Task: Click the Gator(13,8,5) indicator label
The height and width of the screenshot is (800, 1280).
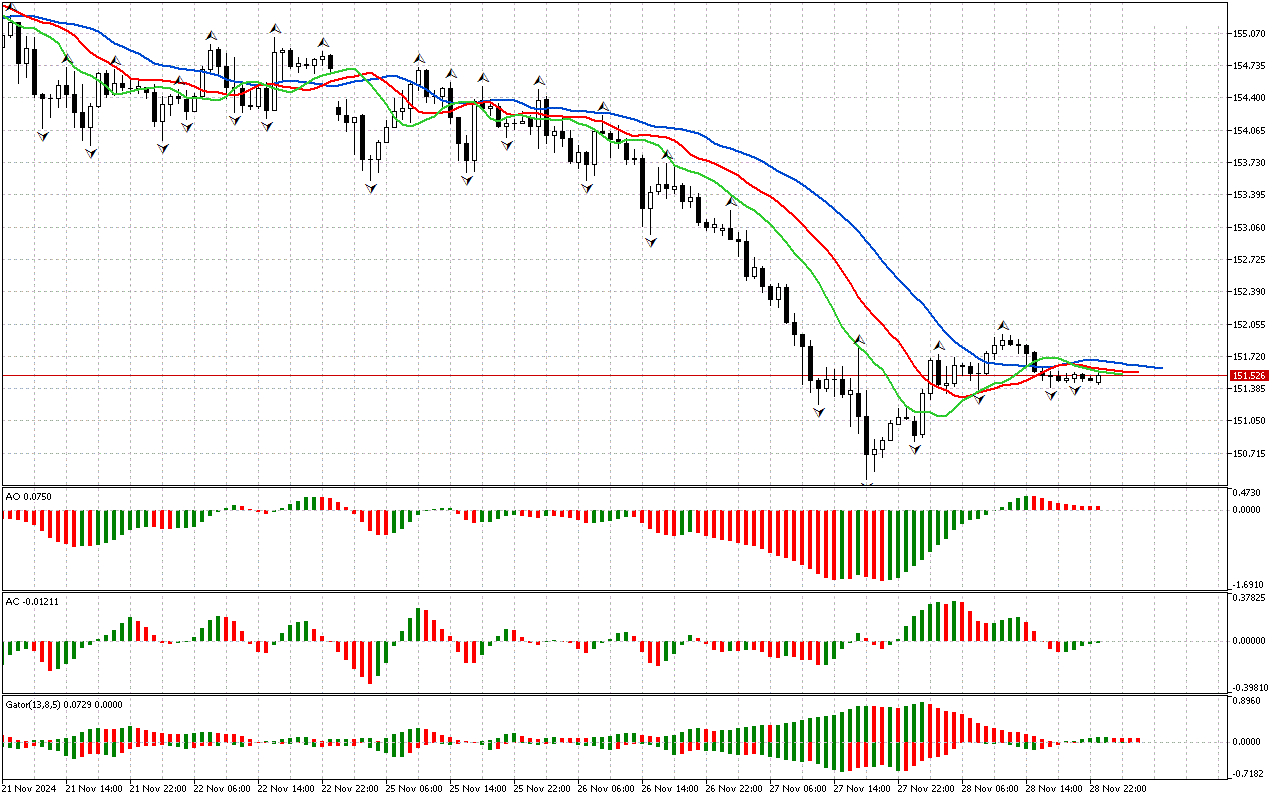Action: click(63, 704)
